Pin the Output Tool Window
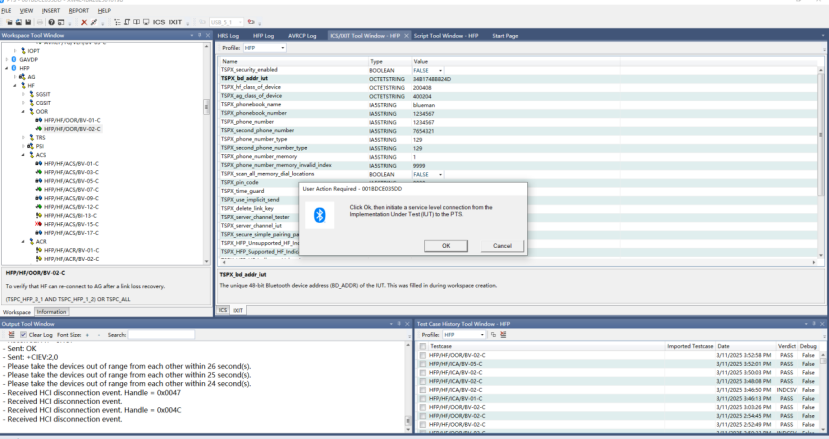 [399, 324]
